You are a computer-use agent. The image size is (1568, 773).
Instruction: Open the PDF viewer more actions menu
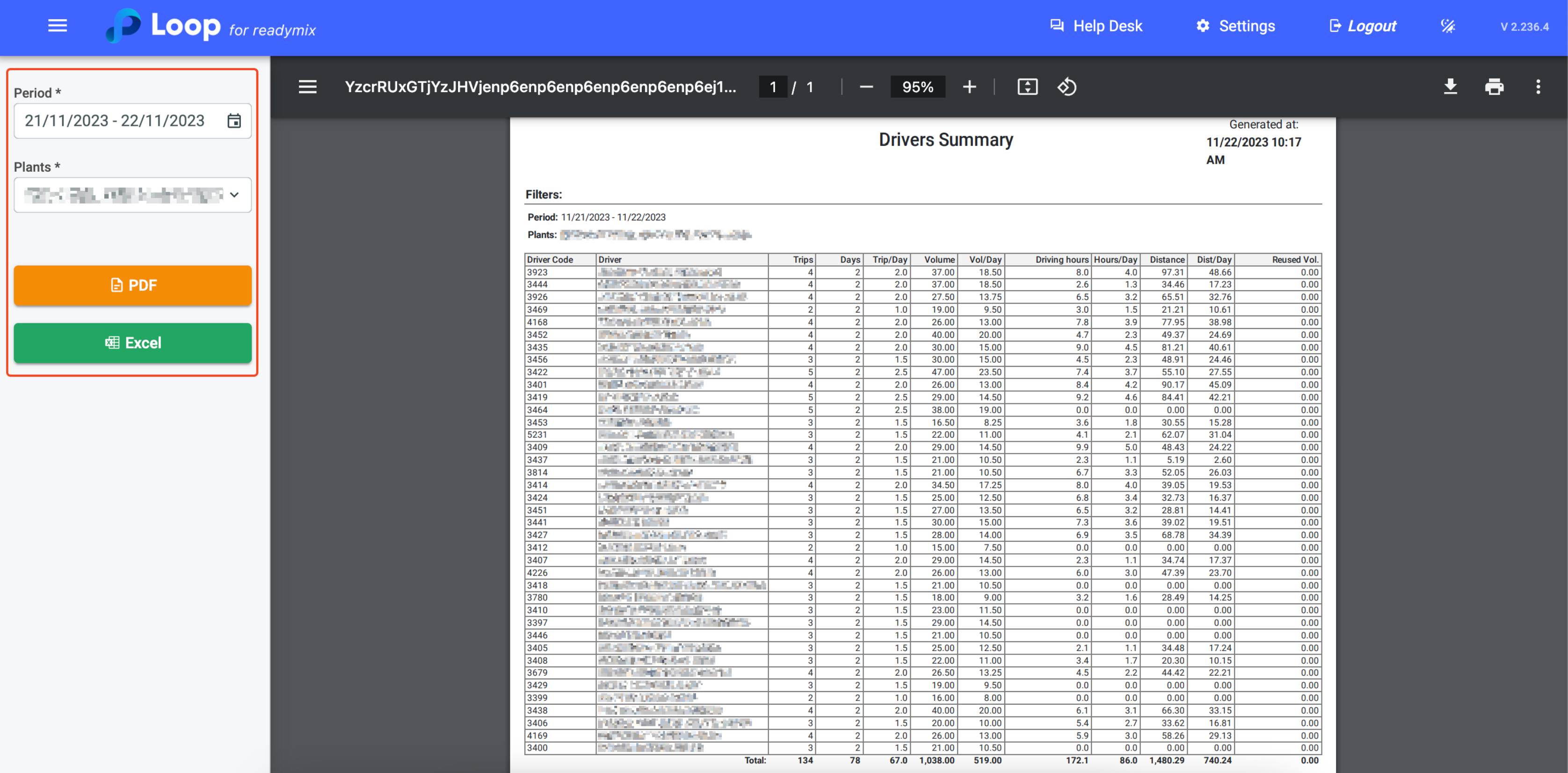(1538, 87)
